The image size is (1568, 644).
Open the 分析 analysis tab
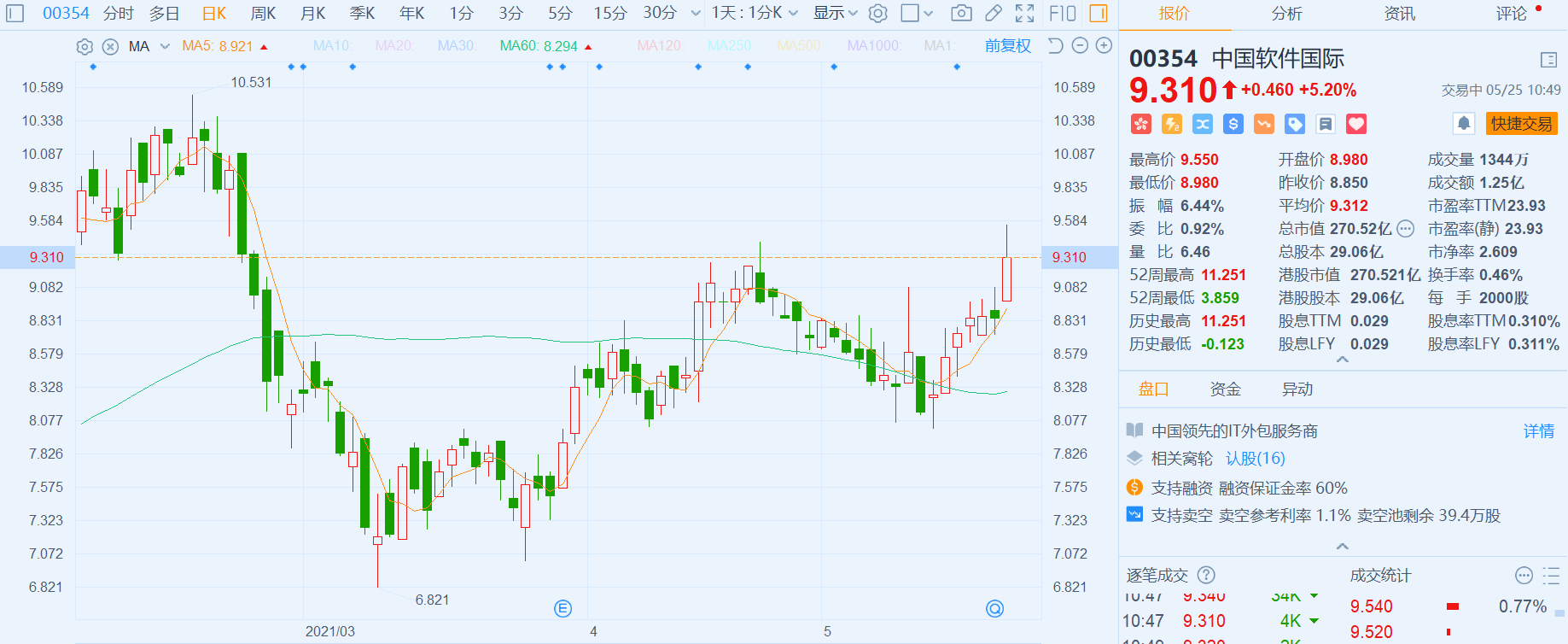pos(1286,14)
